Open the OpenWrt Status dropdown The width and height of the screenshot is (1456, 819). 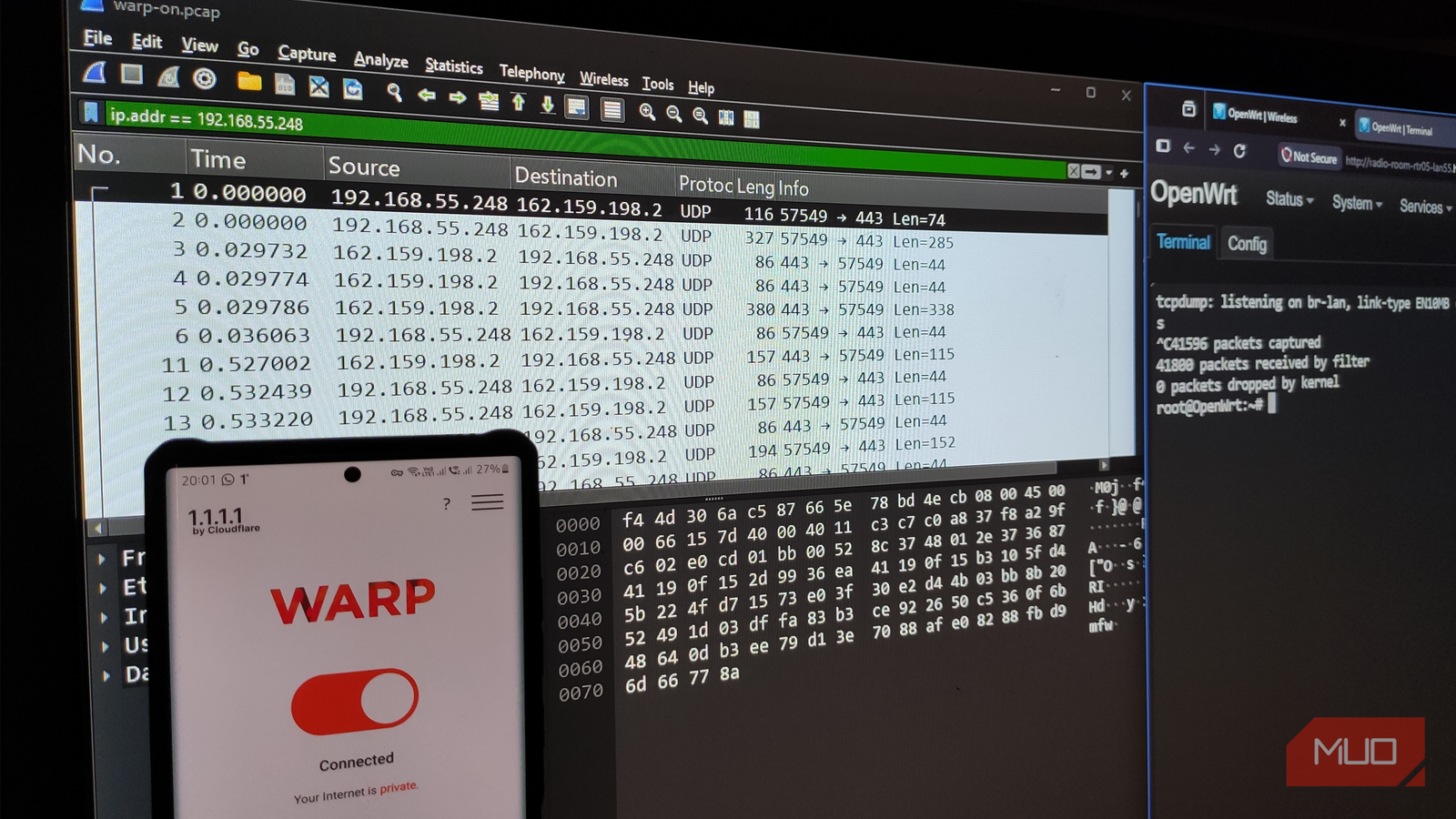(x=1289, y=198)
